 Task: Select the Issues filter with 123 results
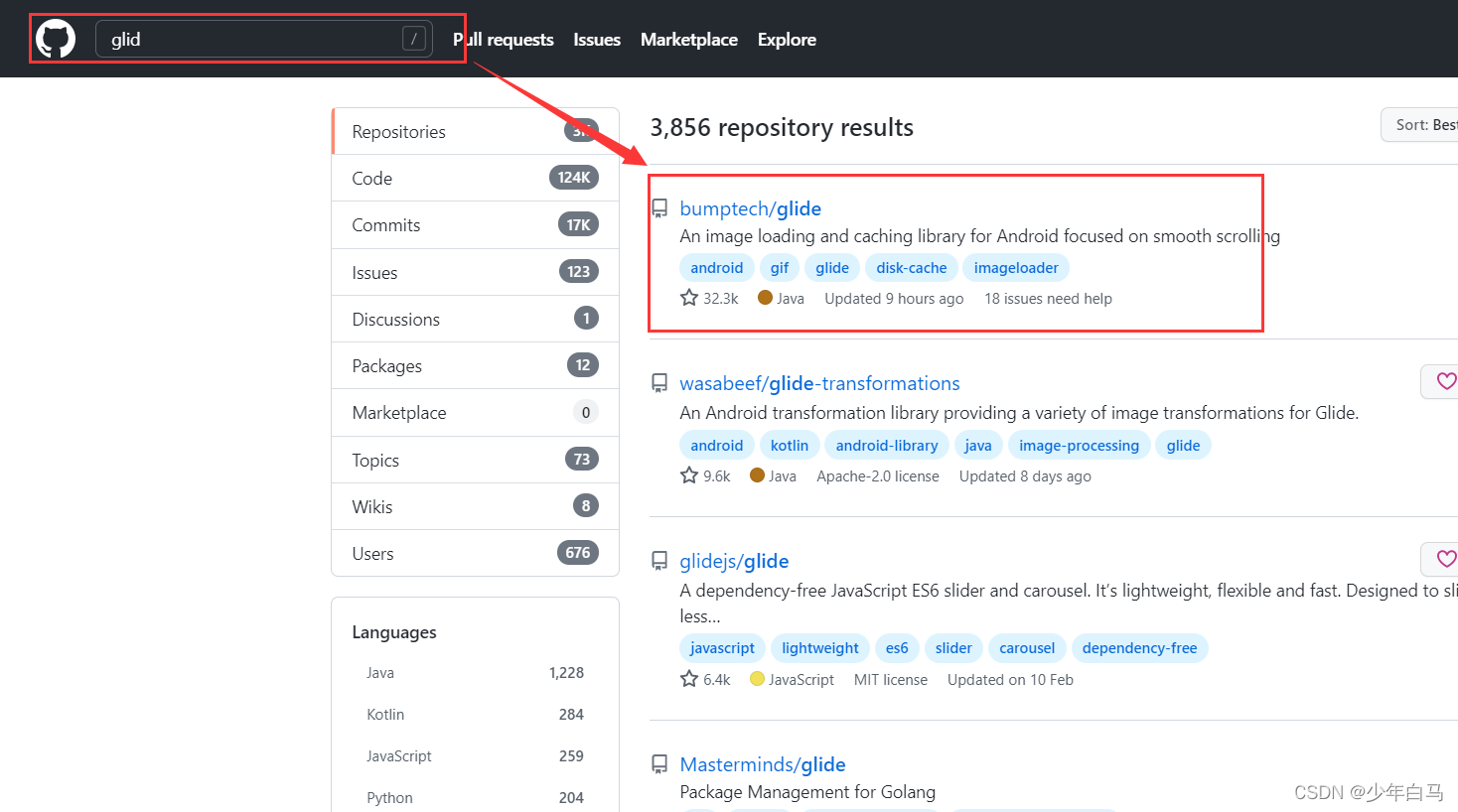pos(476,273)
